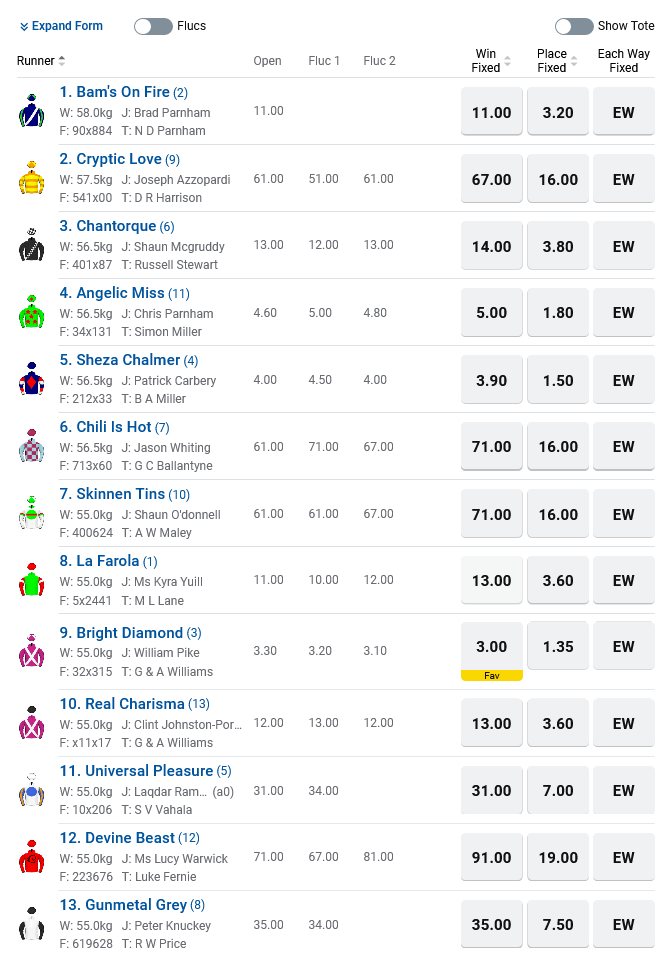
Task: Click Sheza Chalmer jockey silks icon
Action: pos(31,379)
